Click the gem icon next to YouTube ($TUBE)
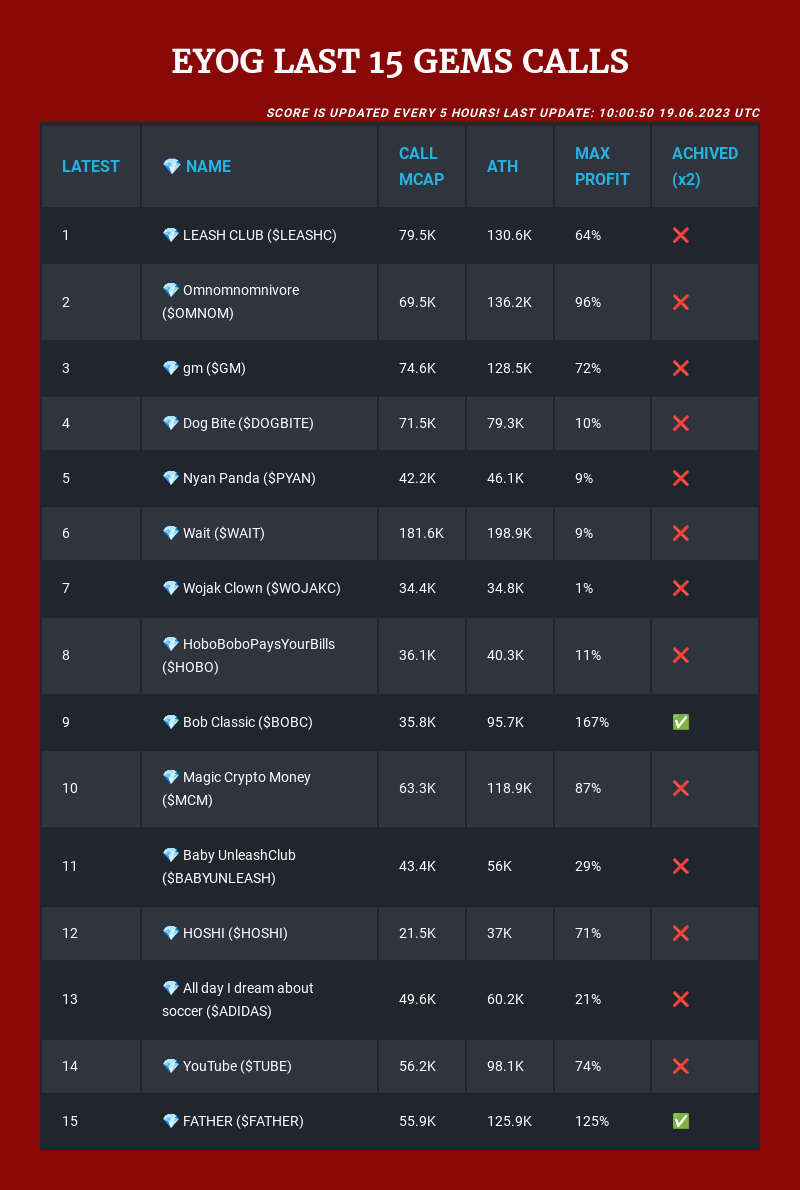800x1190 pixels. (171, 1066)
